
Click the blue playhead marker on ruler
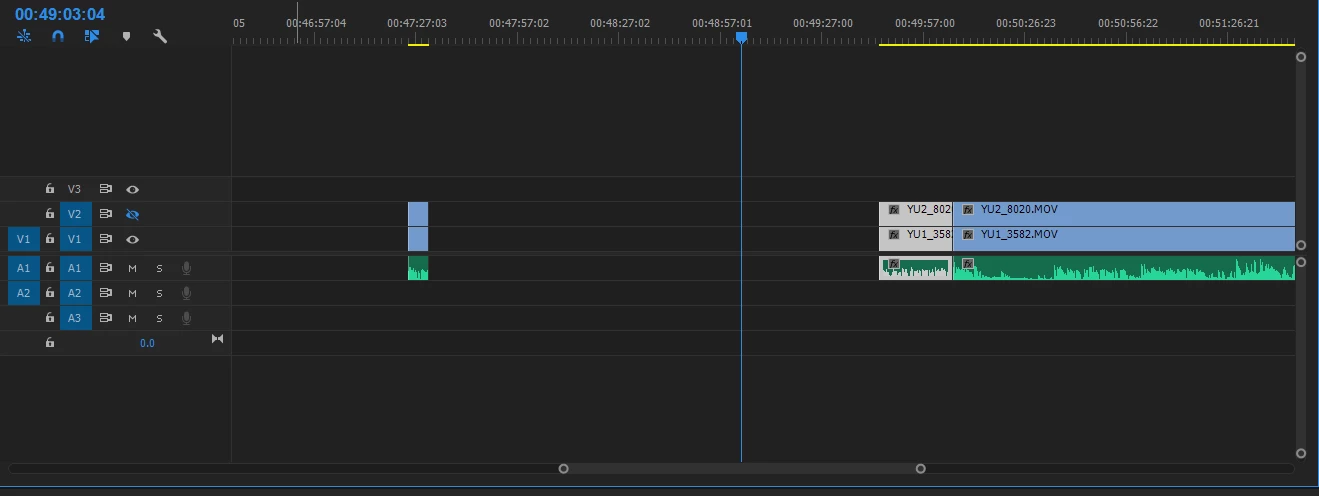point(741,37)
